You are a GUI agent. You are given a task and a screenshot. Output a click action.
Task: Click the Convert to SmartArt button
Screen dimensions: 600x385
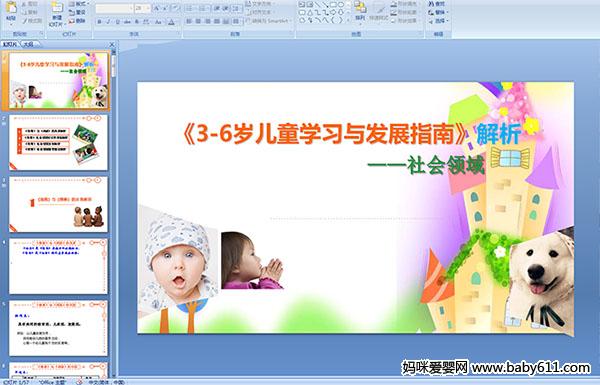point(269,21)
